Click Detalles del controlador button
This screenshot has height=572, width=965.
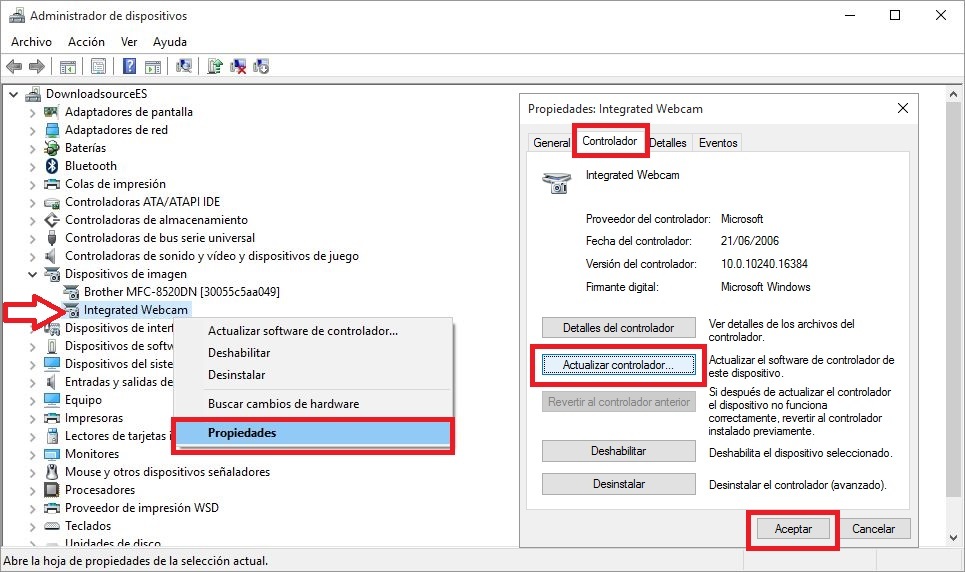pyautogui.click(x=619, y=328)
